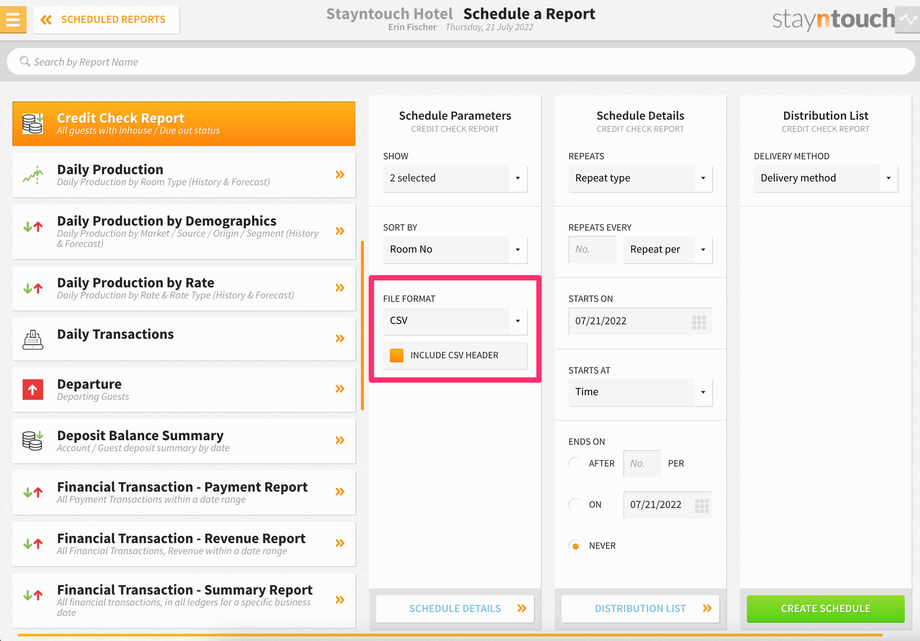Select the Credit Check Report entry
Image resolution: width=920 pixels, height=641 pixels.
[x=184, y=123]
